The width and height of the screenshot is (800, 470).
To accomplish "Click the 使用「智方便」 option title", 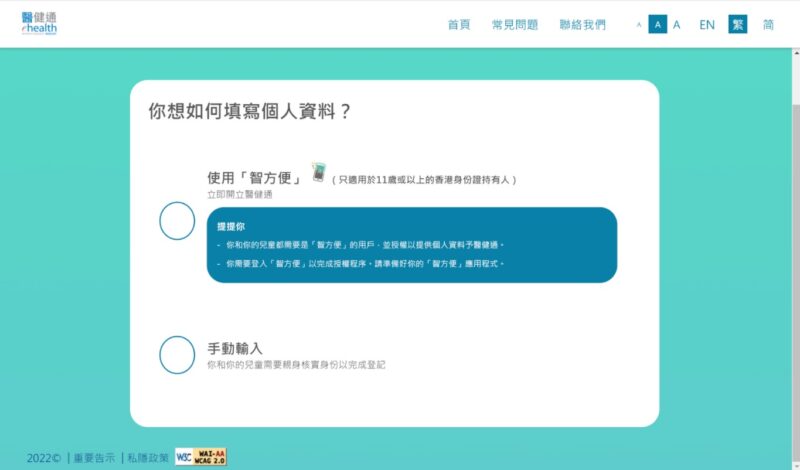I will point(255,177).
